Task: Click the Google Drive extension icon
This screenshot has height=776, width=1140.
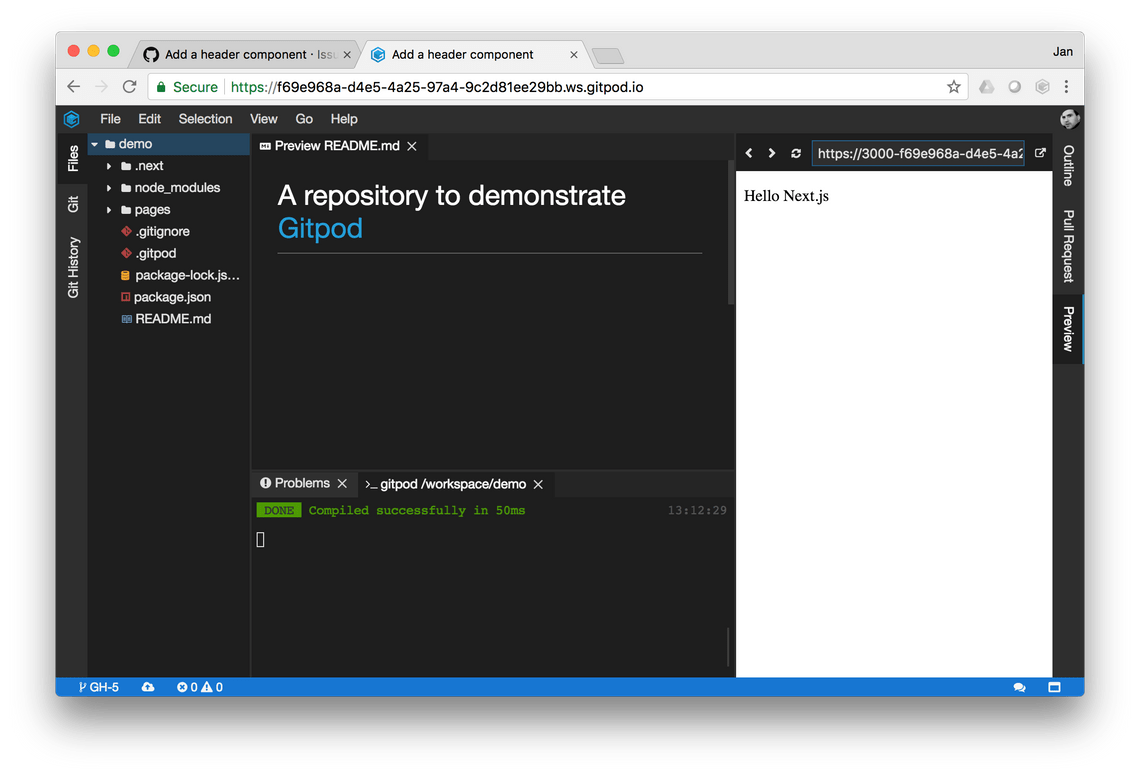Action: (x=987, y=87)
